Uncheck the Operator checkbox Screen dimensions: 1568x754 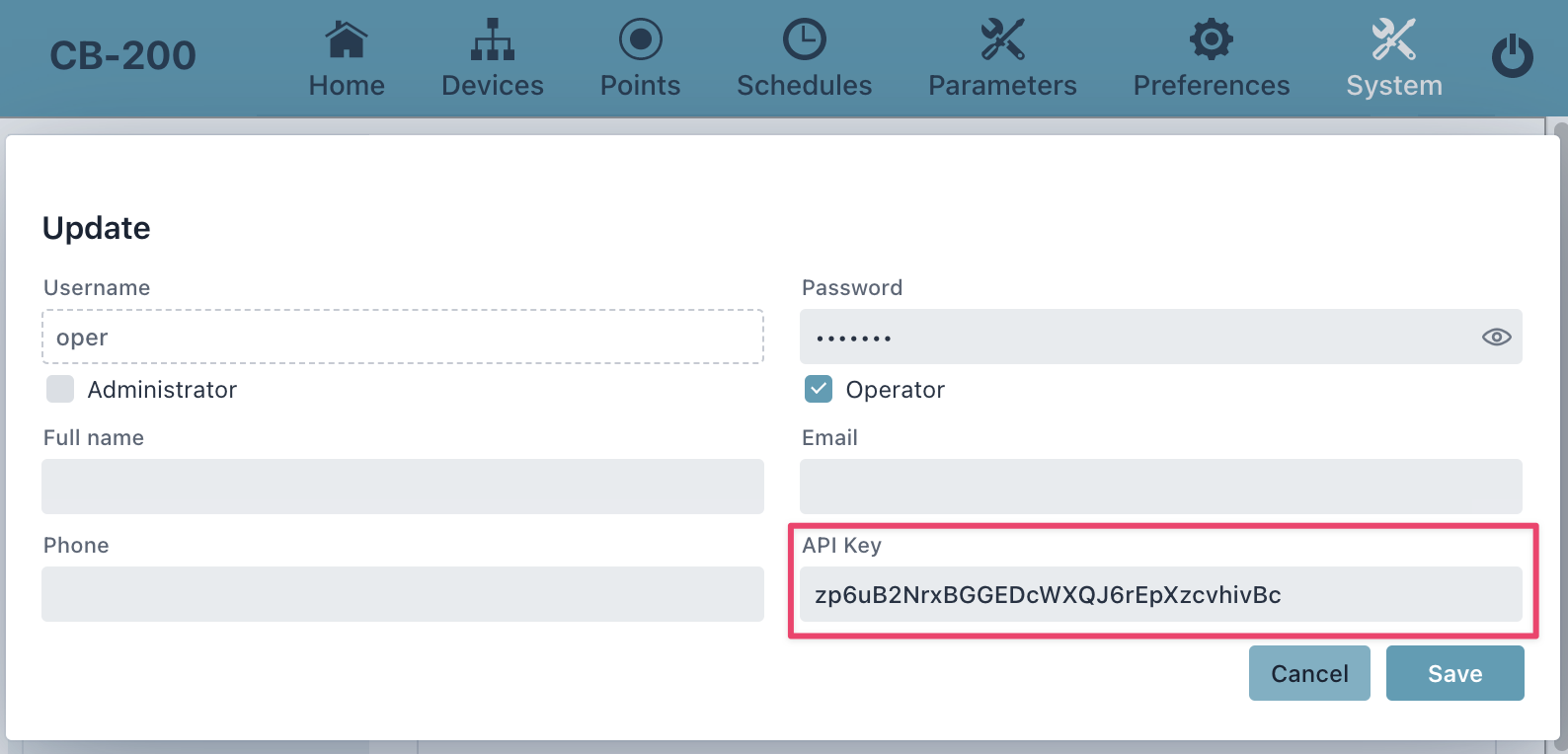coord(819,389)
